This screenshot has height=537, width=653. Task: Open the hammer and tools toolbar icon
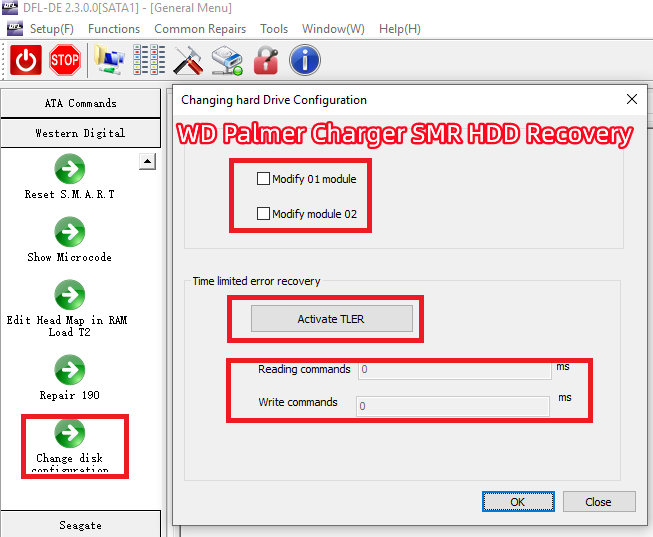188,60
